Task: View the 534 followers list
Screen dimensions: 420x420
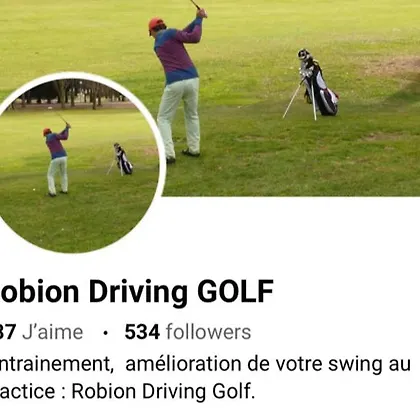Action: [x=188, y=332]
